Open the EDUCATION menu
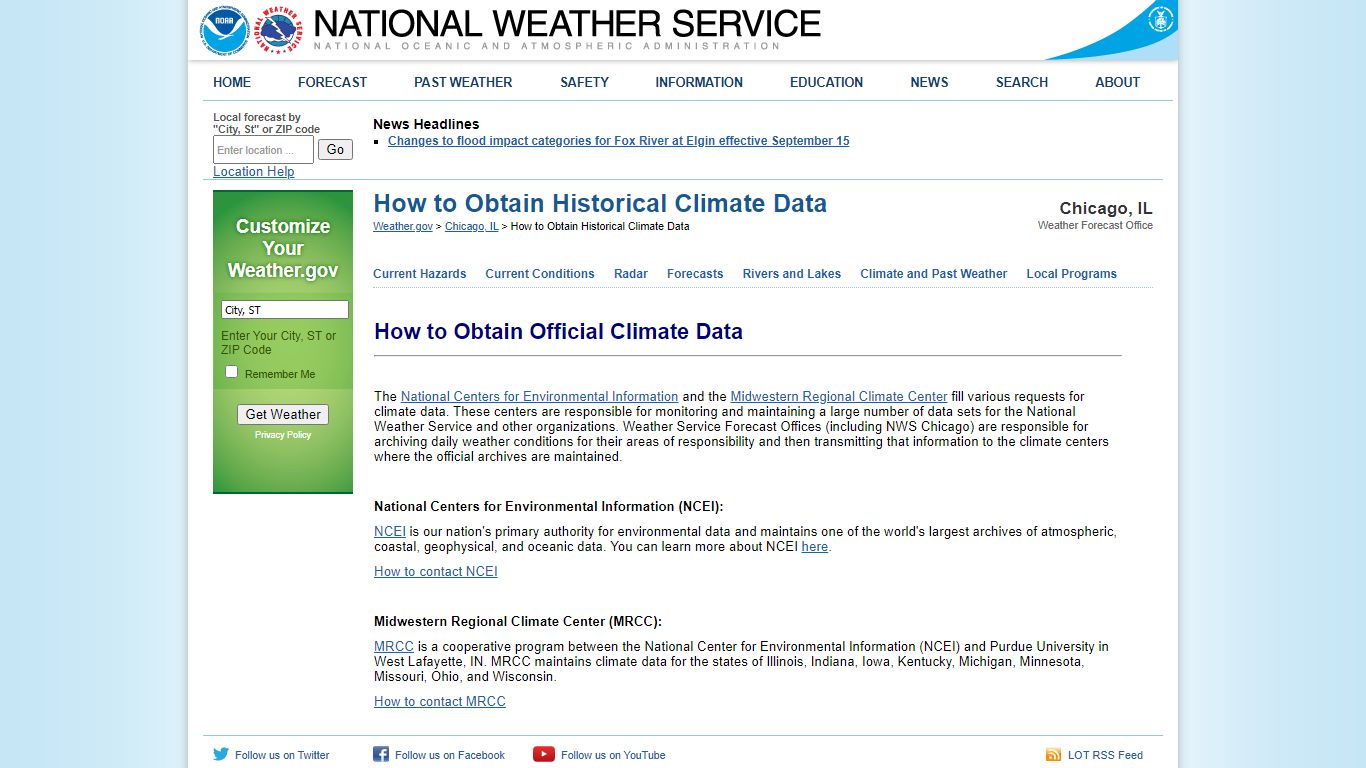The image size is (1366, 768). tap(826, 82)
